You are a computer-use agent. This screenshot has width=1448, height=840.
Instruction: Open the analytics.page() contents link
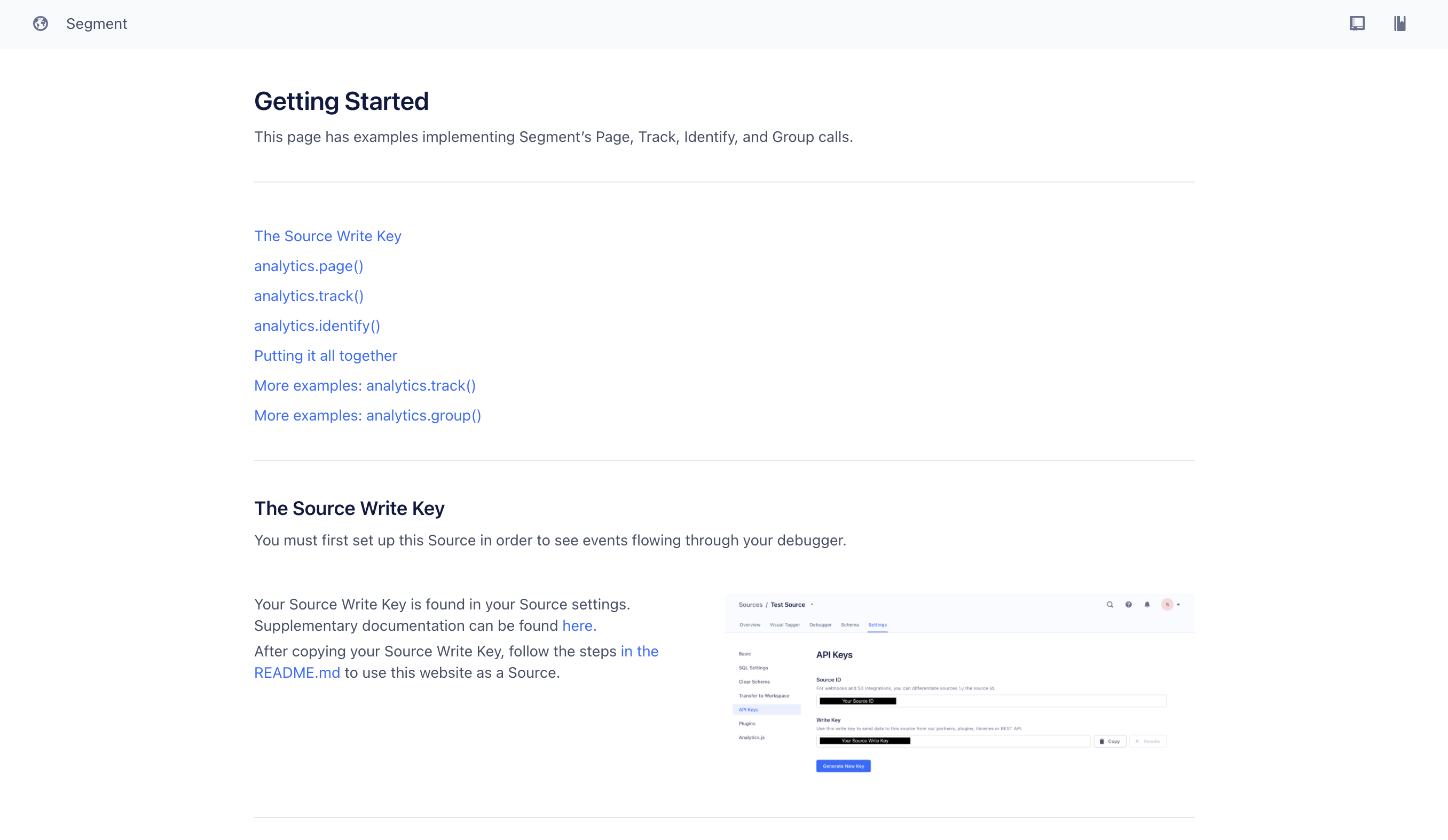[x=309, y=266]
